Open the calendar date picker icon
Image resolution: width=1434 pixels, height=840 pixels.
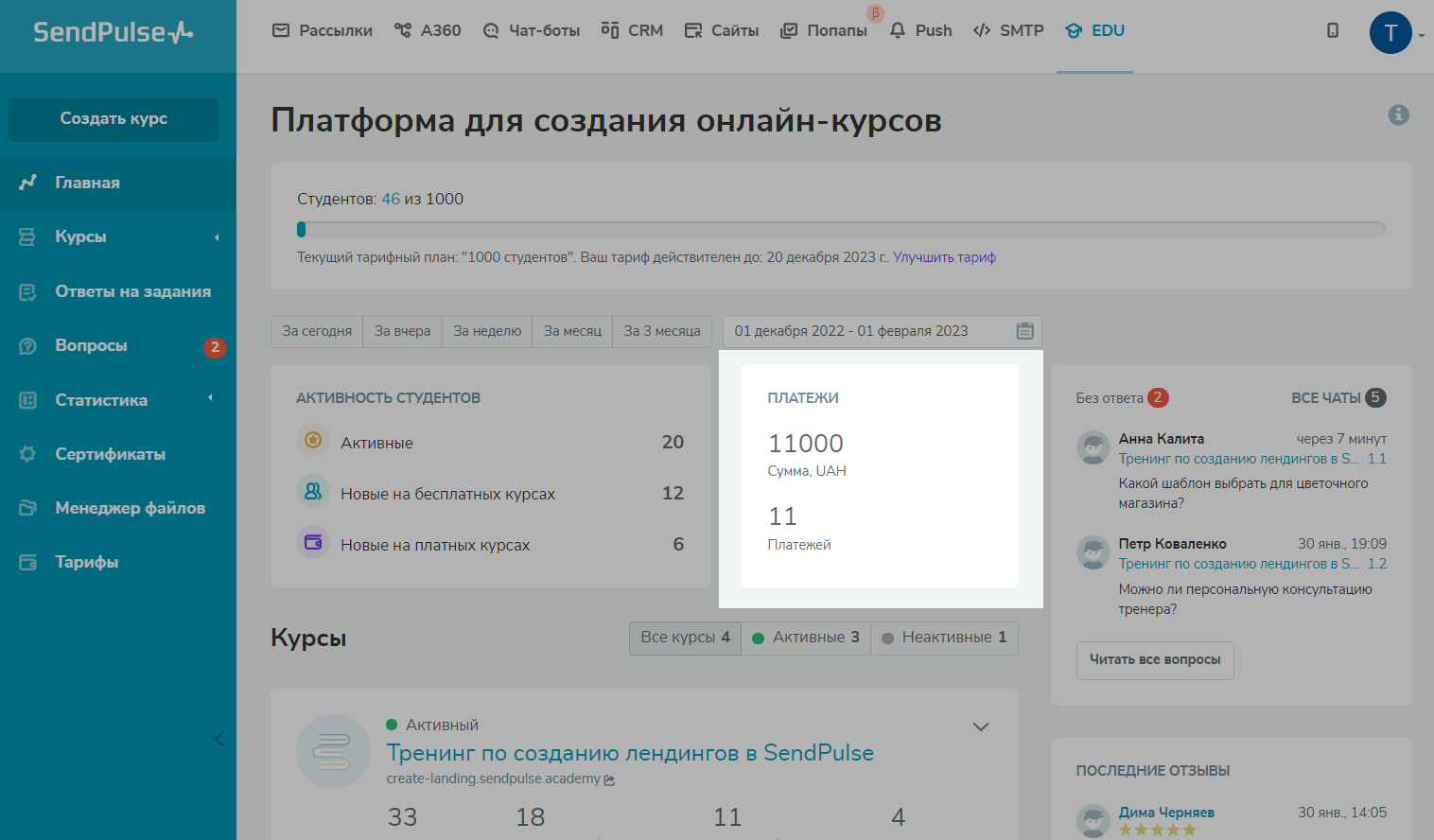point(1024,331)
